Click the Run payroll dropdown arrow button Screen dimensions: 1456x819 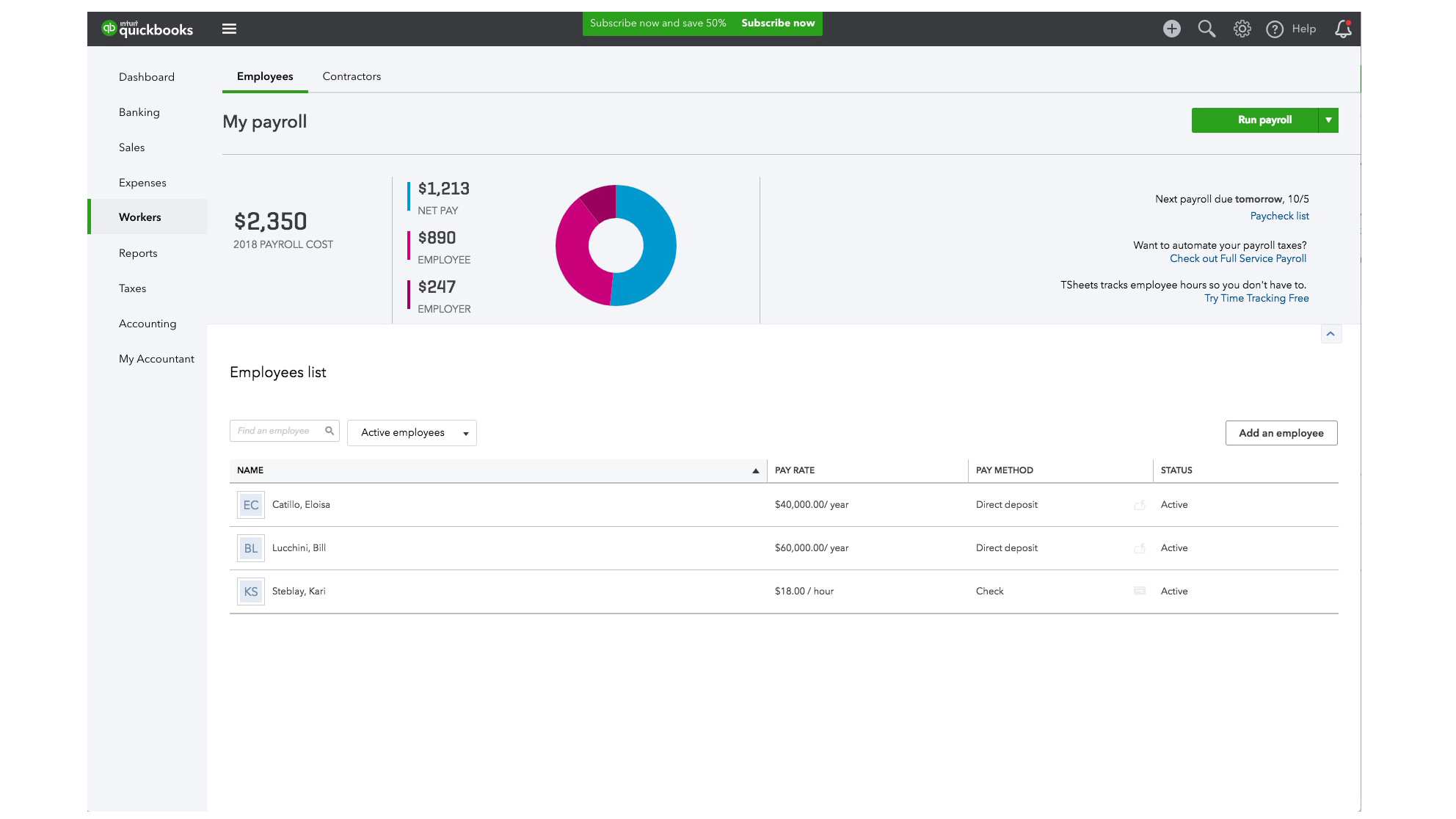(1329, 120)
